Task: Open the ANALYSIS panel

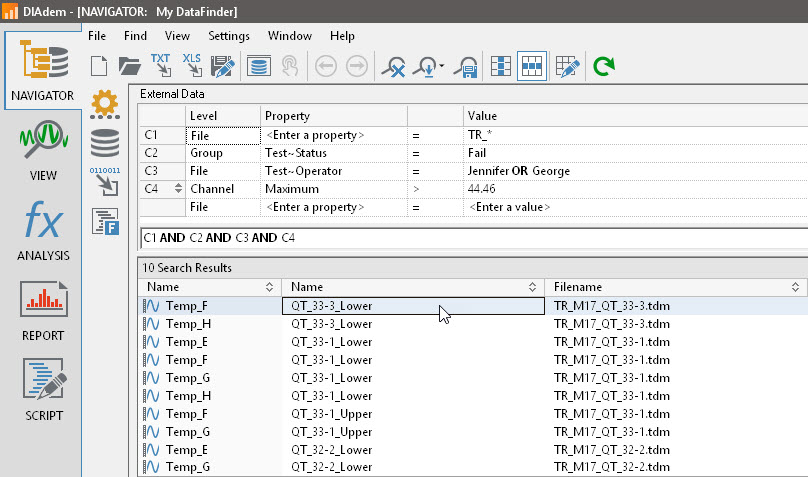Action: 43,230
